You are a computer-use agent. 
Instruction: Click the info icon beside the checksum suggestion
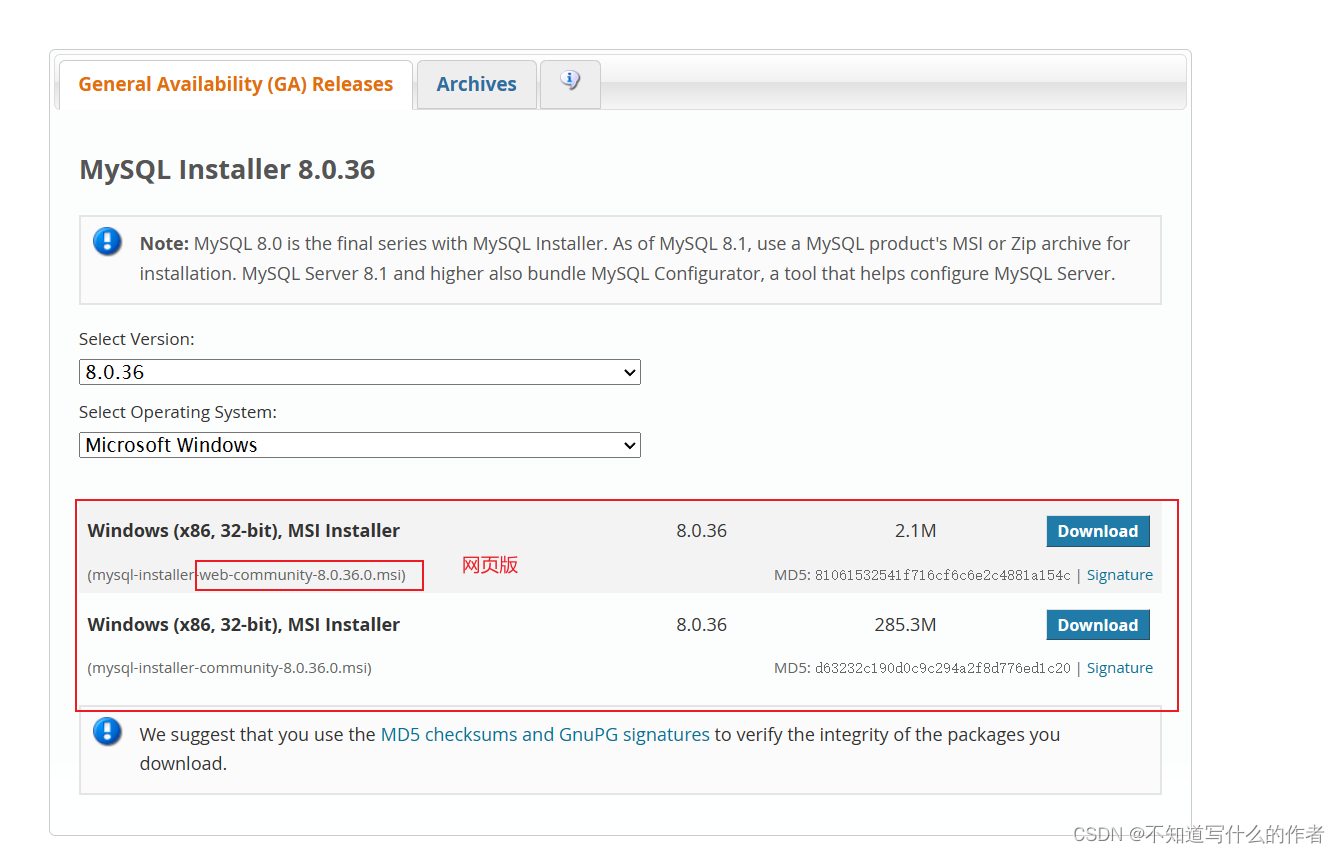point(107,732)
